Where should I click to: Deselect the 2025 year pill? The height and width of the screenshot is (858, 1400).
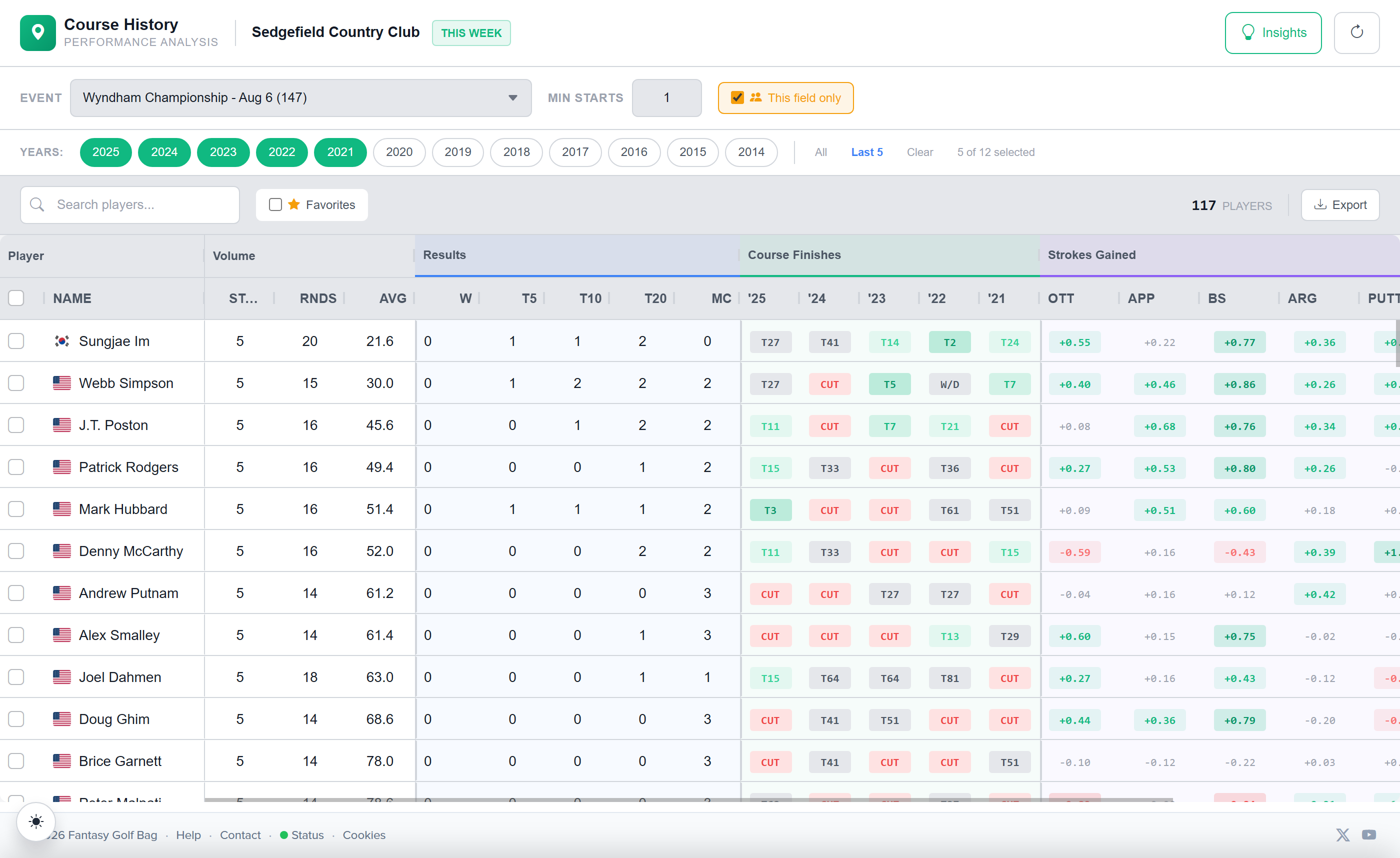click(105, 152)
